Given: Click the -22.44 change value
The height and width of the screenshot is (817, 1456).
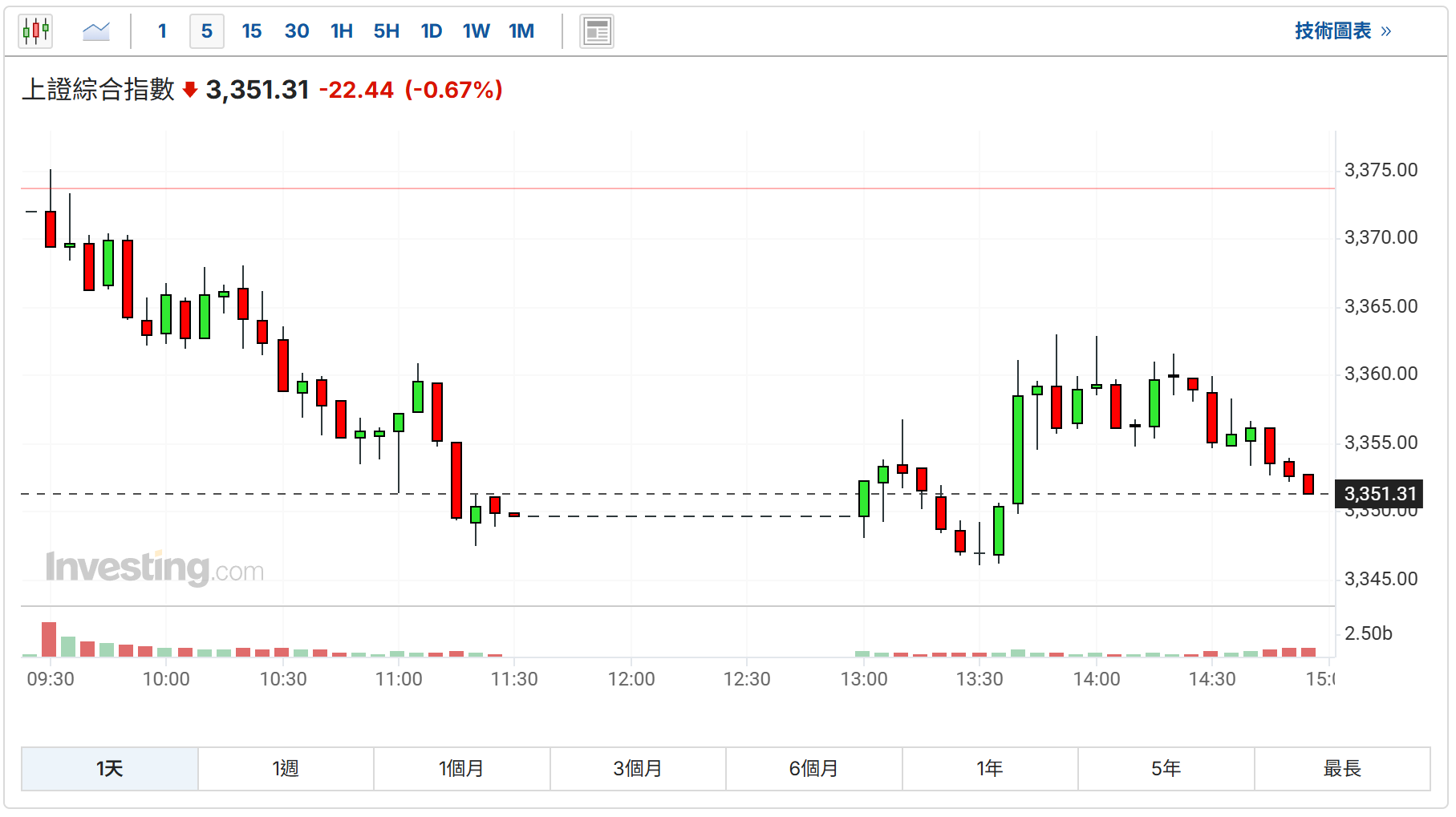Looking at the screenshot, I should [357, 90].
